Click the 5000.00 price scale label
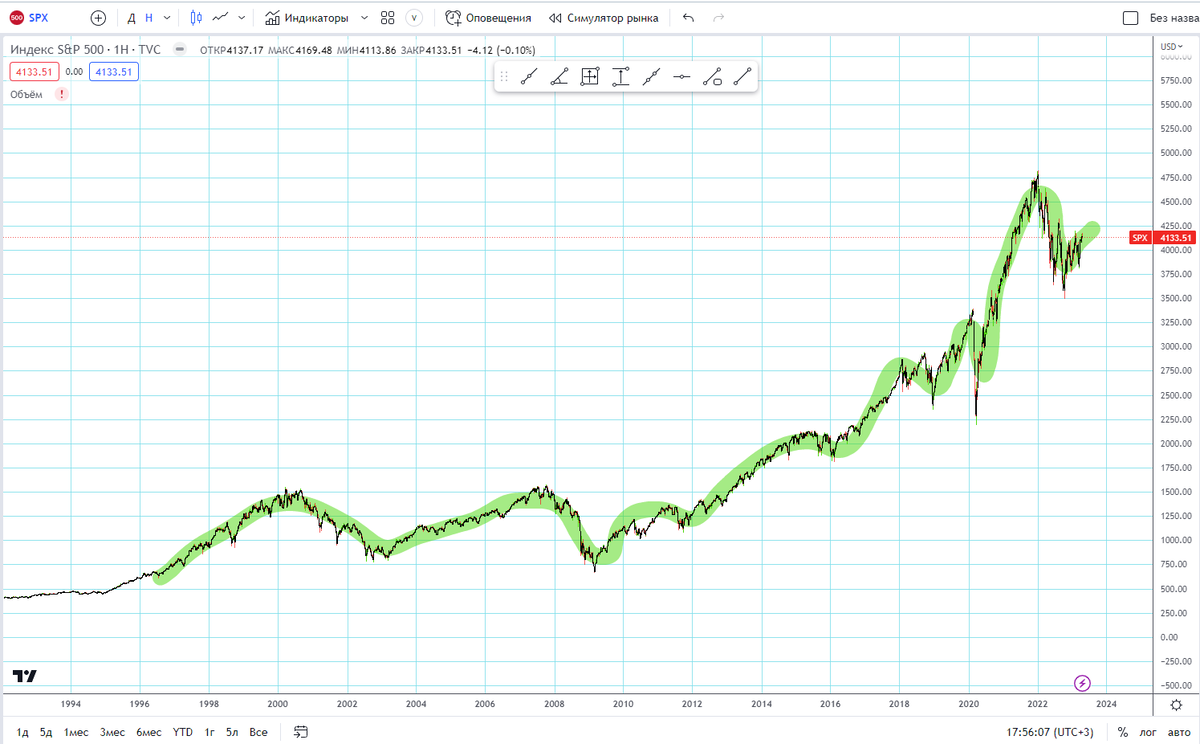 coord(1176,153)
